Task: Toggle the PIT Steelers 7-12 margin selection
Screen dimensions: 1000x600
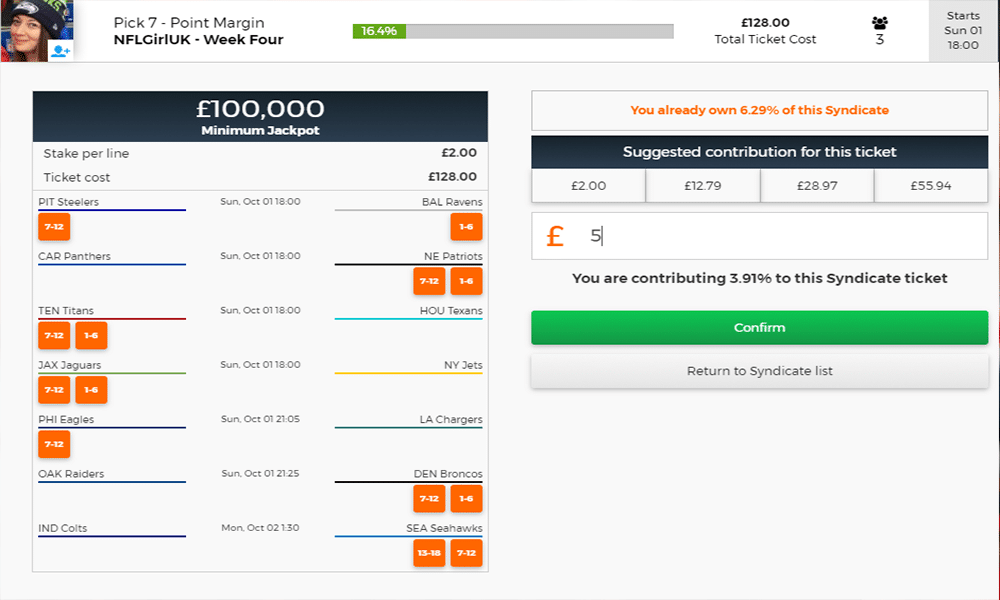Action: click(54, 227)
